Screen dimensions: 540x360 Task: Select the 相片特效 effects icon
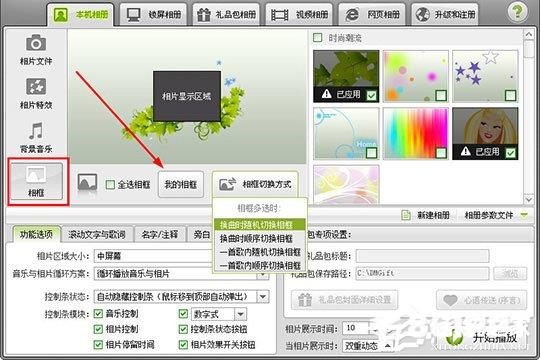click(36, 86)
